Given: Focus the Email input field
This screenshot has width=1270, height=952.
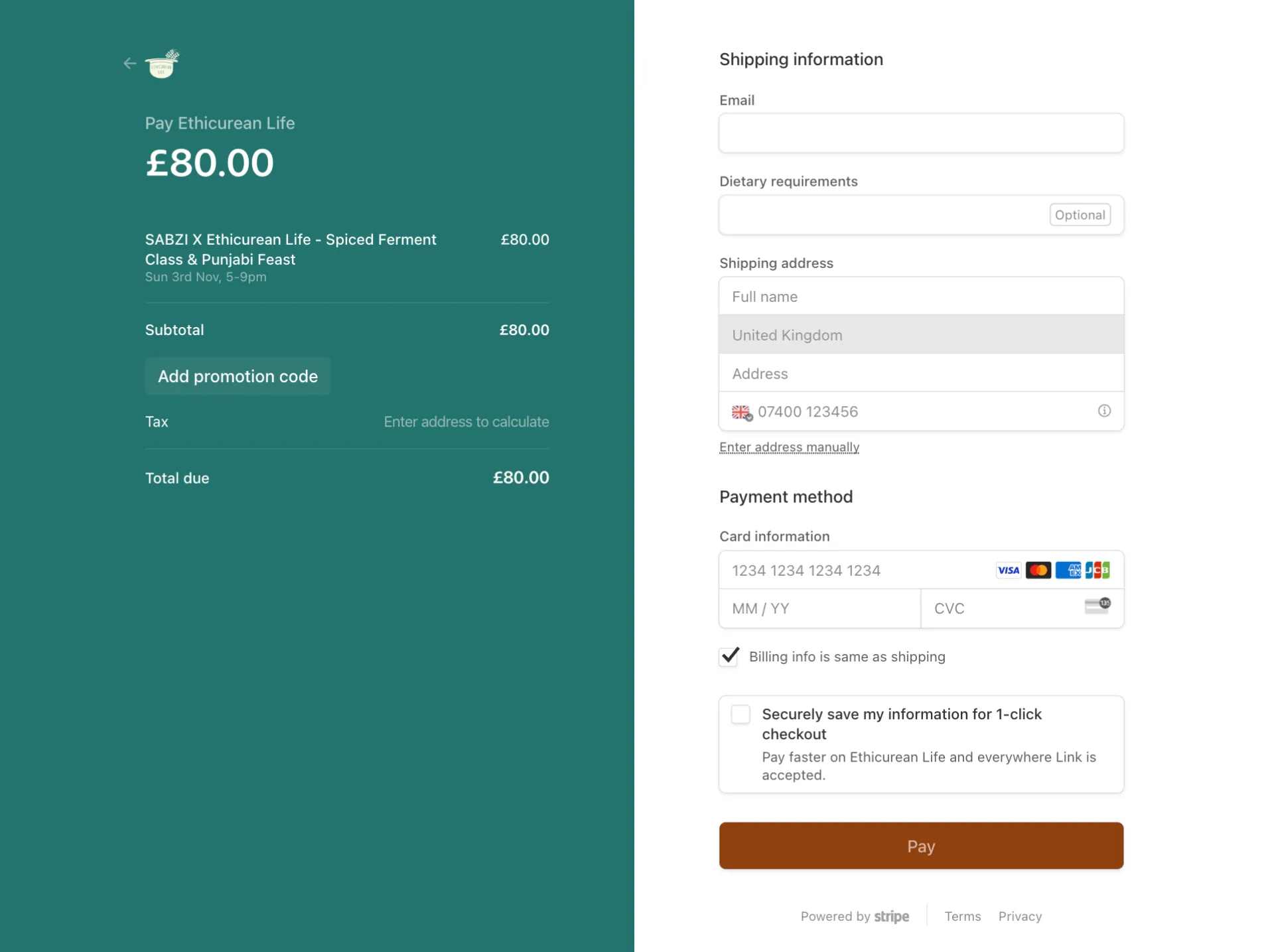Looking at the screenshot, I should (x=920, y=133).
